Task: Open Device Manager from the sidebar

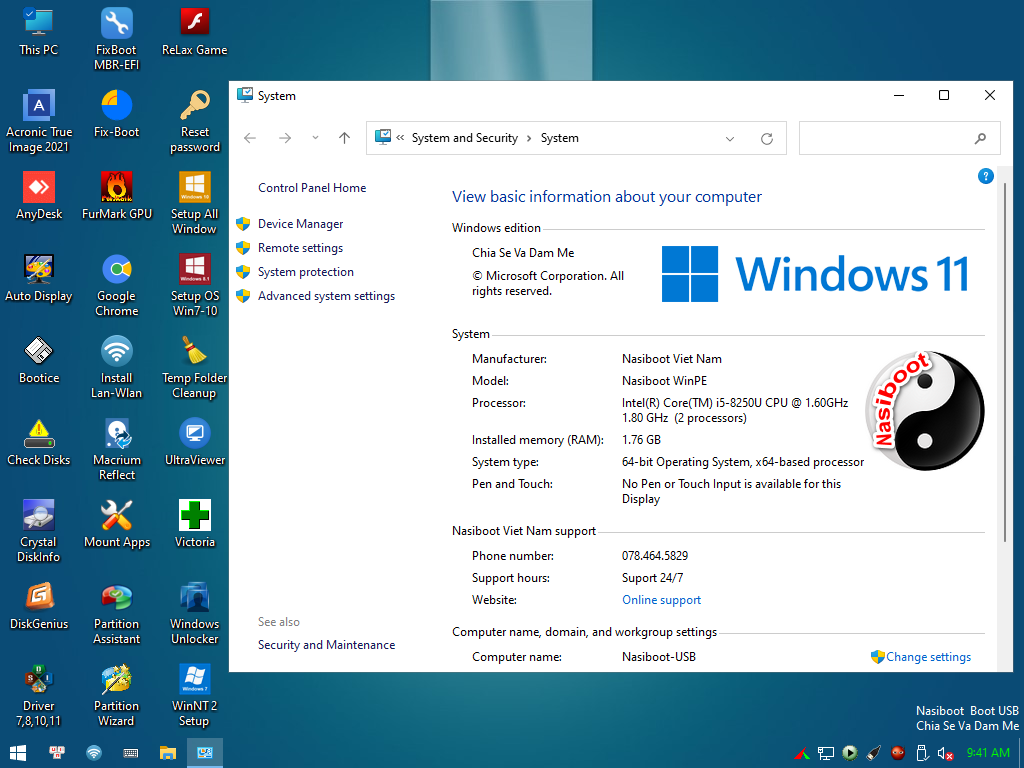Action: point(300,224)
